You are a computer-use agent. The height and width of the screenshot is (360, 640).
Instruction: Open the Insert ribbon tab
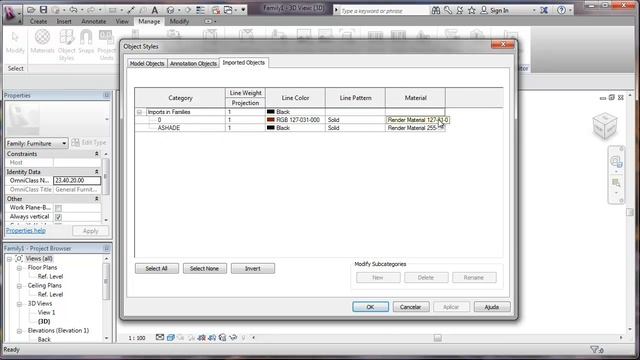pyautogui.click(x=64, y=21)
